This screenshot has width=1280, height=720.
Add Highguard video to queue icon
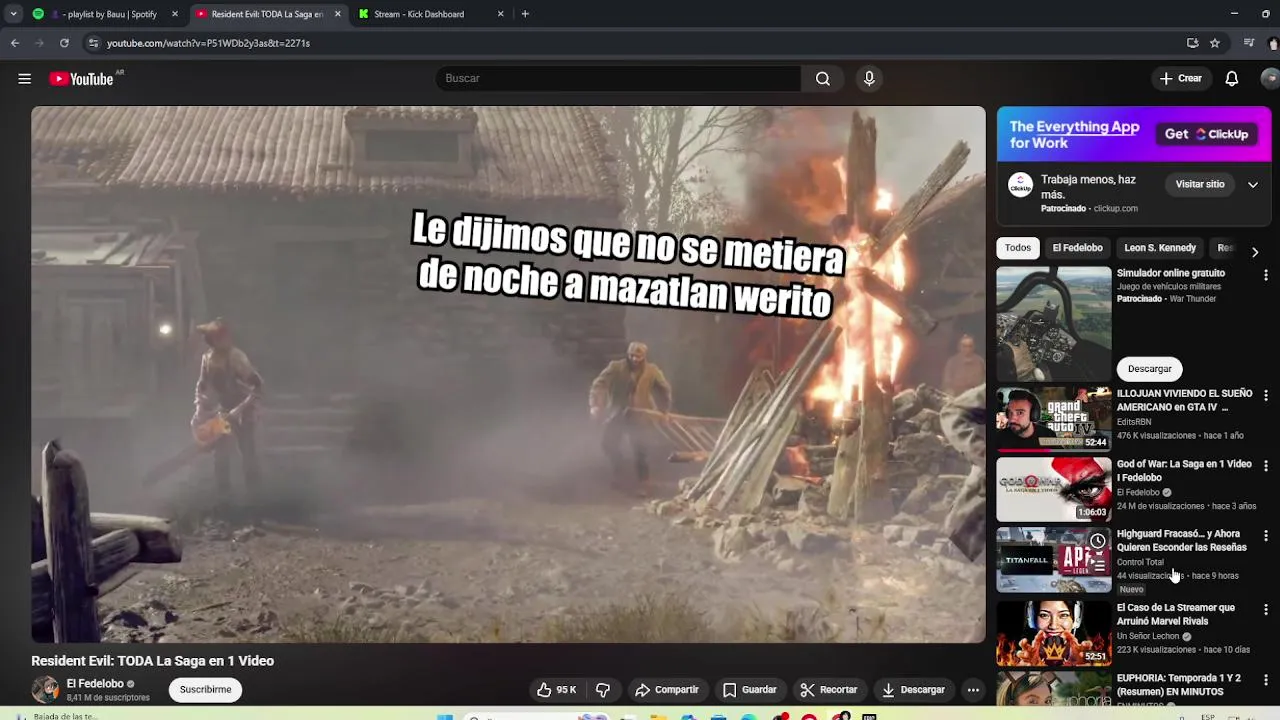(1097, 565)
